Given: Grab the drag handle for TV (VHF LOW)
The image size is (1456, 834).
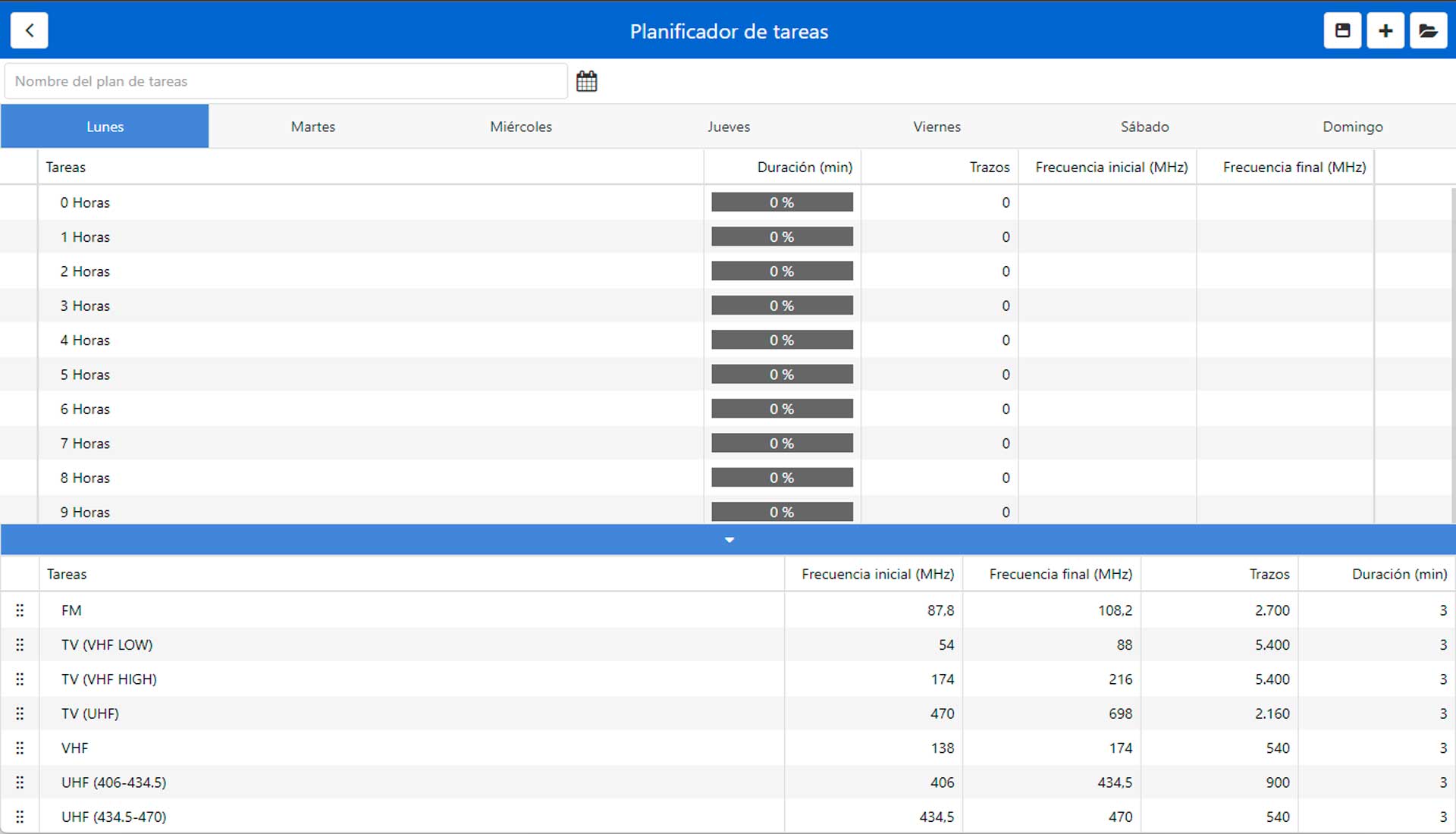Looking at the screenshot, I should [20, 644].
